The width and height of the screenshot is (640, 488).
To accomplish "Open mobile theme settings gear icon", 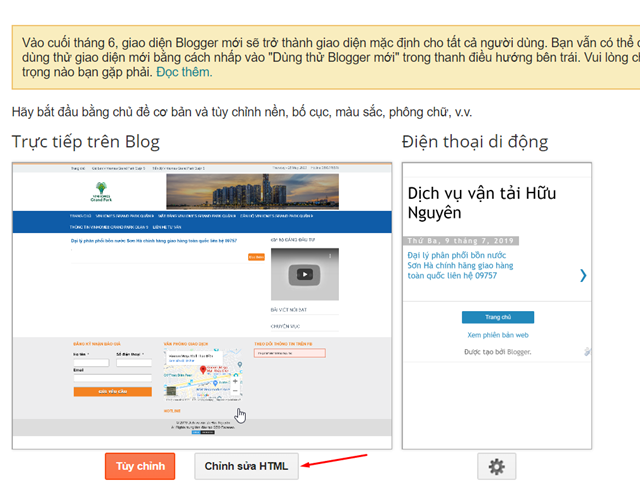I will (x=496, y=466).
